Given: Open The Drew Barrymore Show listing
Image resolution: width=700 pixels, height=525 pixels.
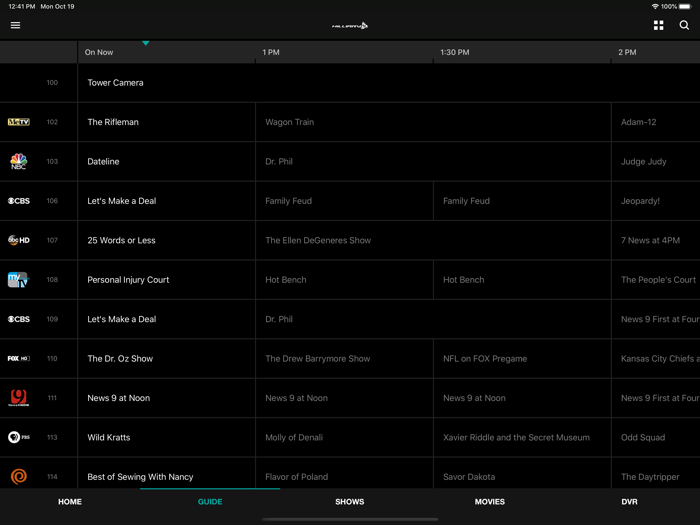Looking at the screenshot, I should click(x=344, y=358).
